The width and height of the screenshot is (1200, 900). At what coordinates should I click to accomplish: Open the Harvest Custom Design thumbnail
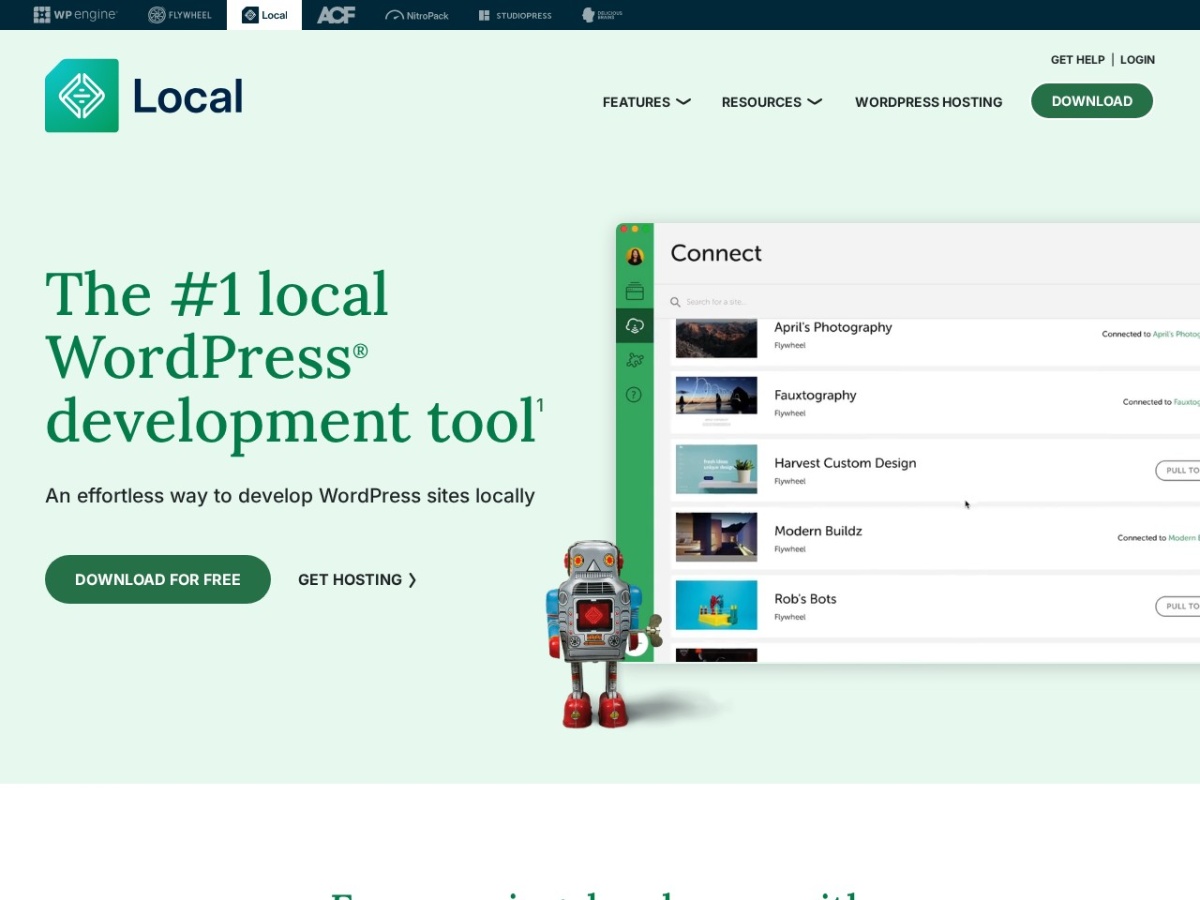716,469
